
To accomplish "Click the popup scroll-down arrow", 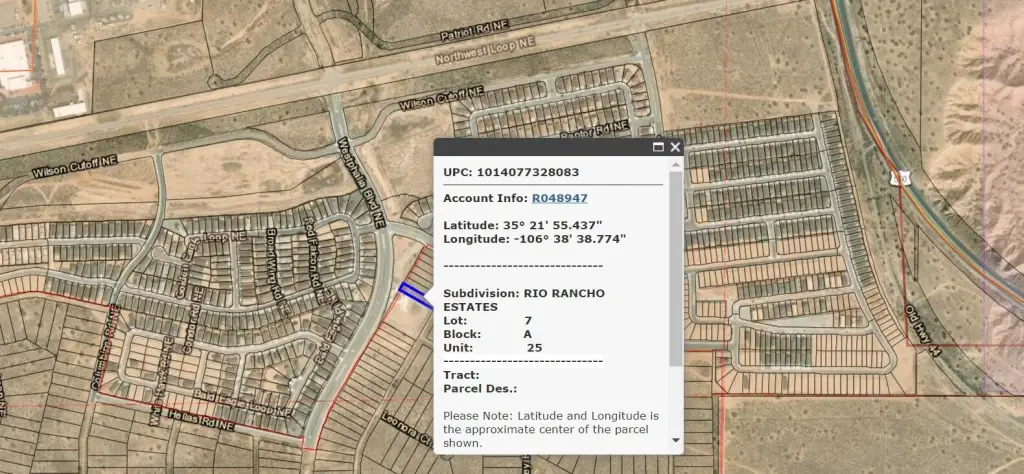I will coord(676,439).
